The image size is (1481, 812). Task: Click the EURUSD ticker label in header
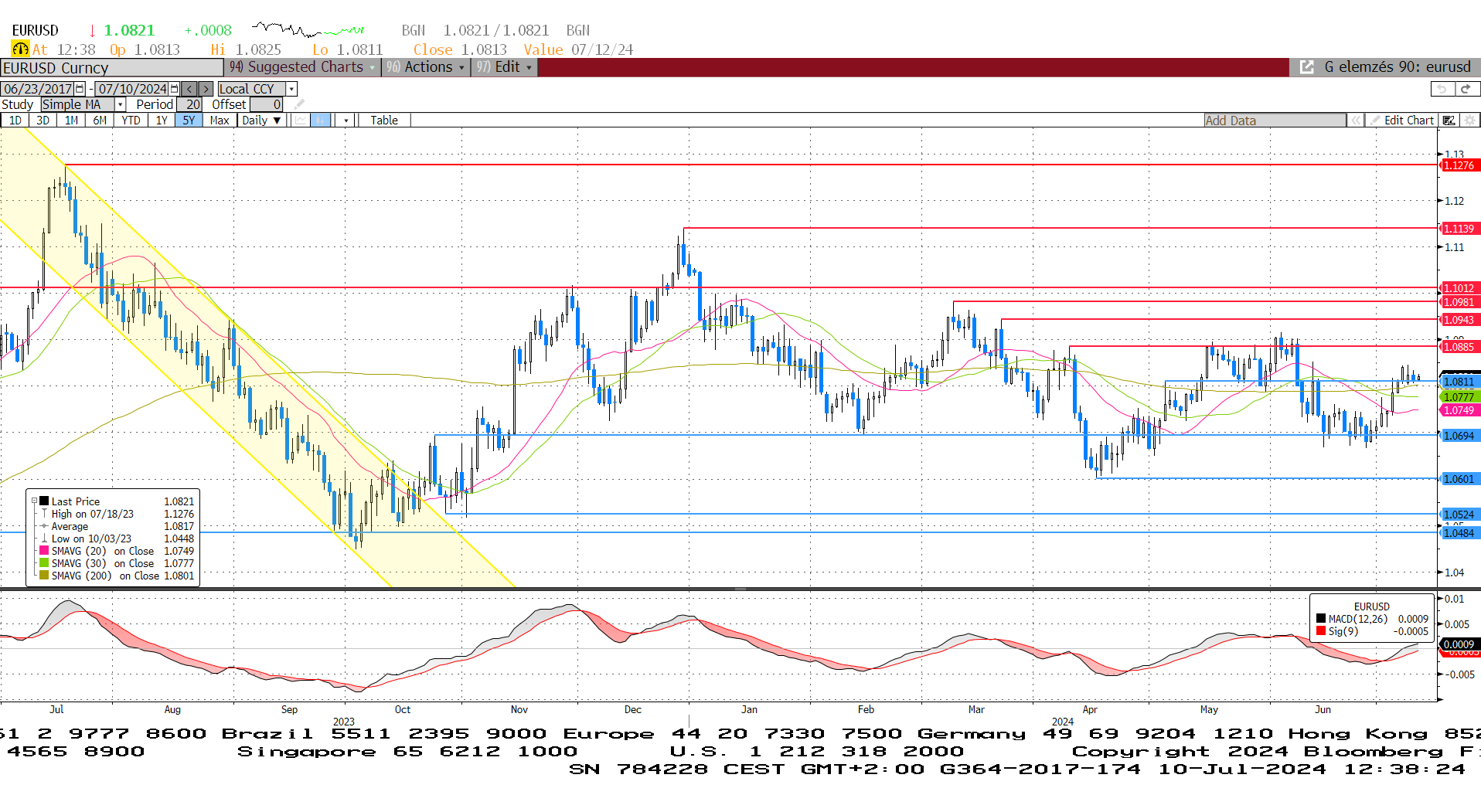(x=35, y=30)
